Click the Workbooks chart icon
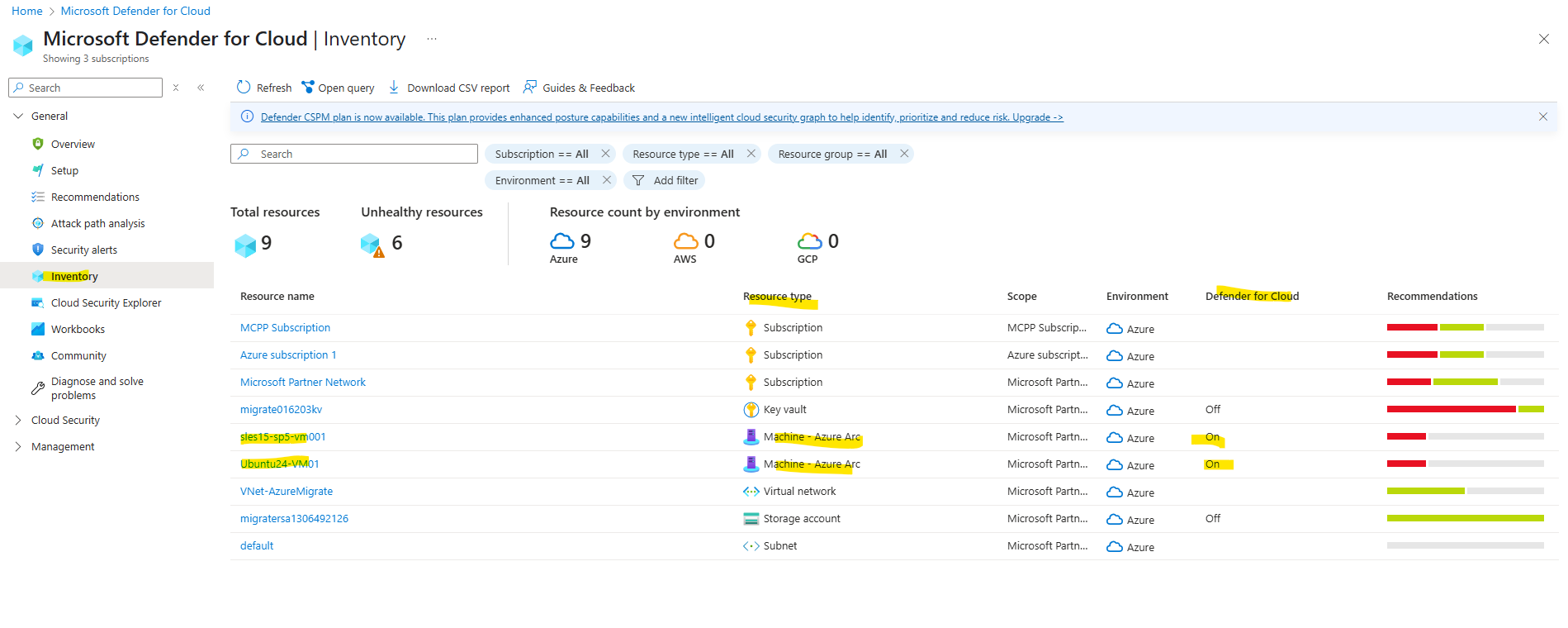Image resolution: width=1568 pixels, height=628 pixels. point(38,329)
